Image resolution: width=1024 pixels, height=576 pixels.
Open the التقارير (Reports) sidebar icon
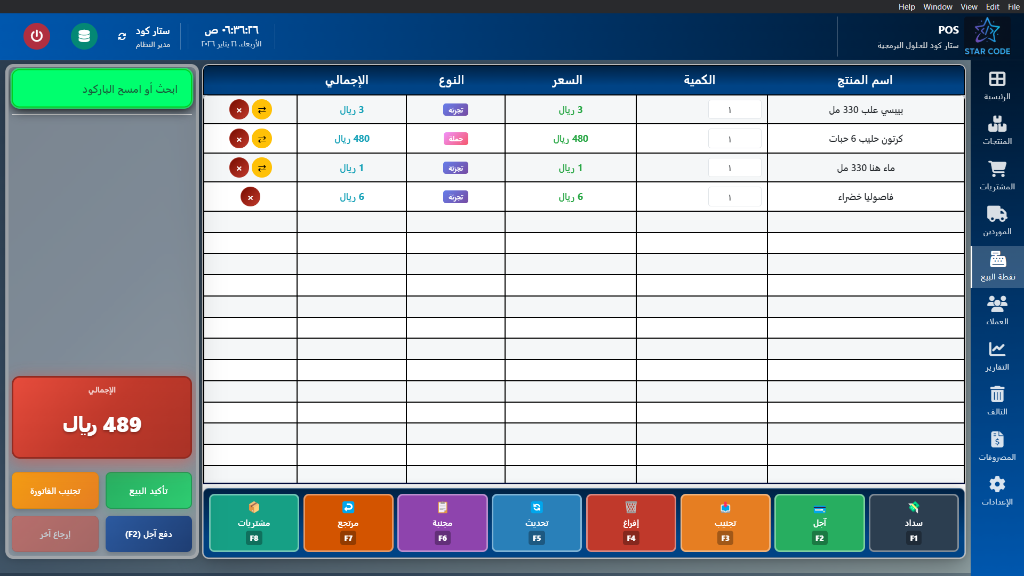click(x=997, y=348)
